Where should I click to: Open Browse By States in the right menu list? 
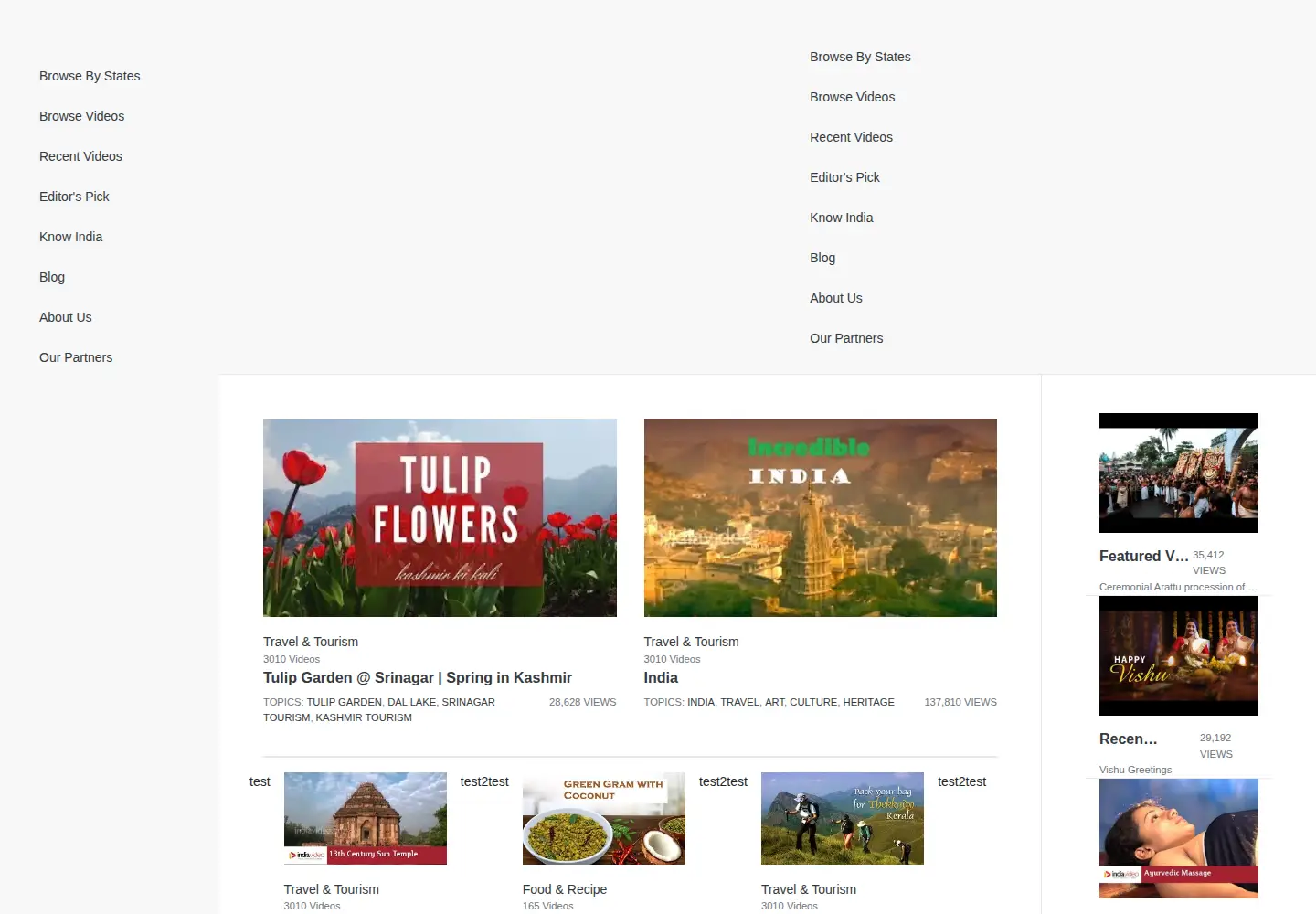[x=860, y=57]
